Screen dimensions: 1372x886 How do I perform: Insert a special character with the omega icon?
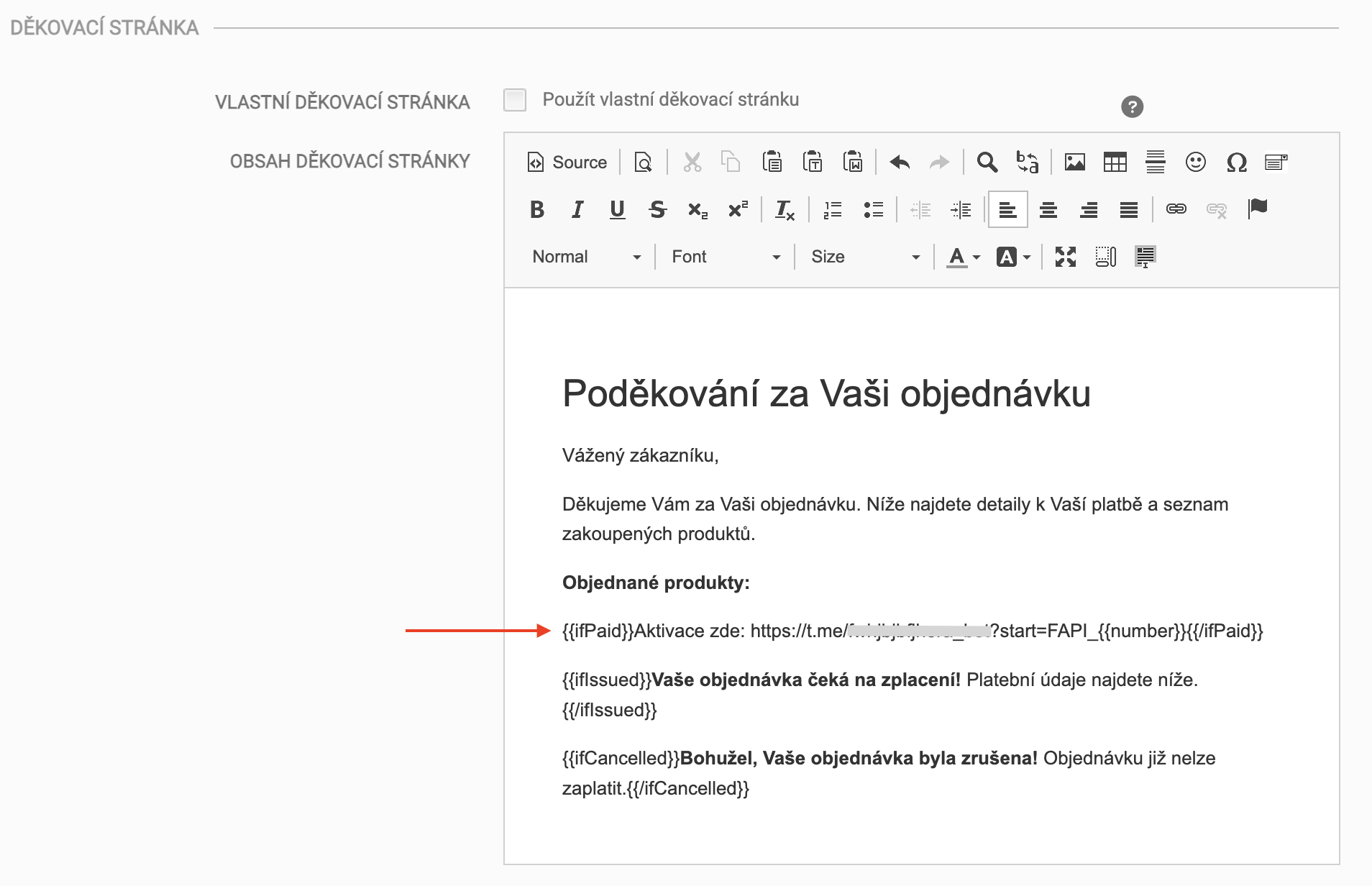tap(1236, 162)
